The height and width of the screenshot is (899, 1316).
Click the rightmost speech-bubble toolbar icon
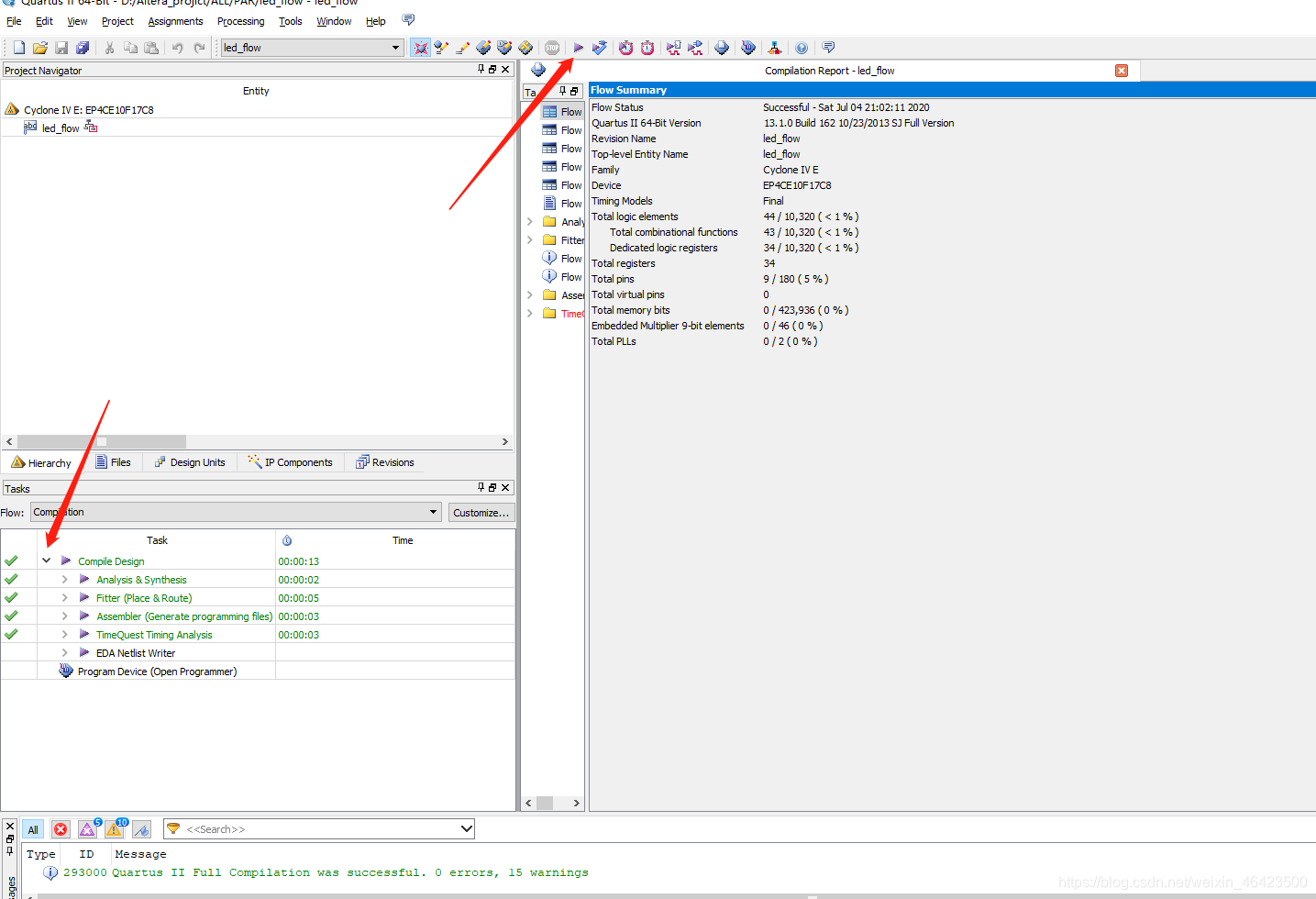pyautogui.click(x=828, y=48)
